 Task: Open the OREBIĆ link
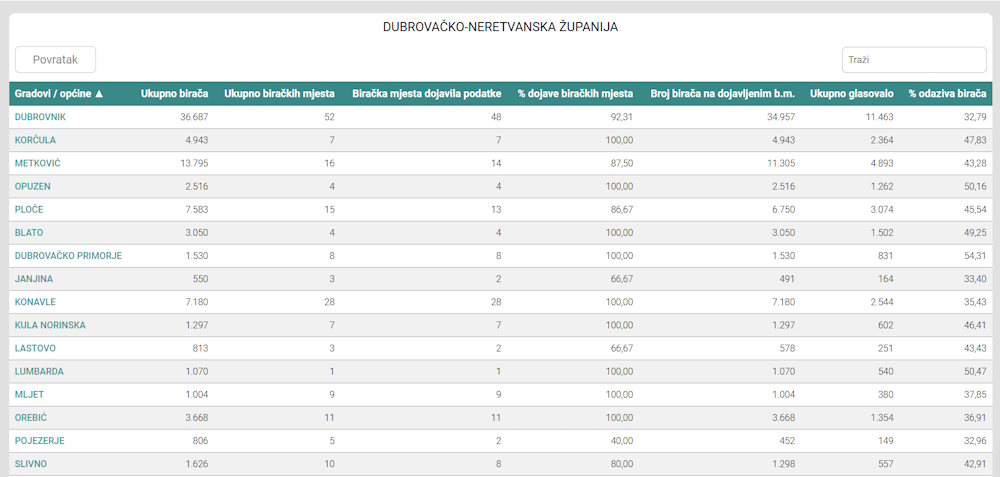[x=31, y=418]
